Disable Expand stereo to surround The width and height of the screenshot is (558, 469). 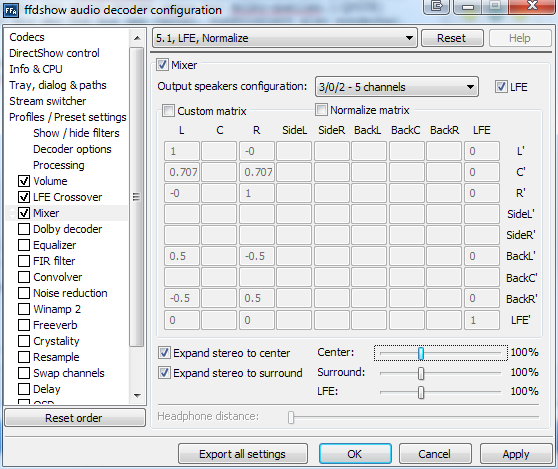pyautogui.click(x=164, y=373)
